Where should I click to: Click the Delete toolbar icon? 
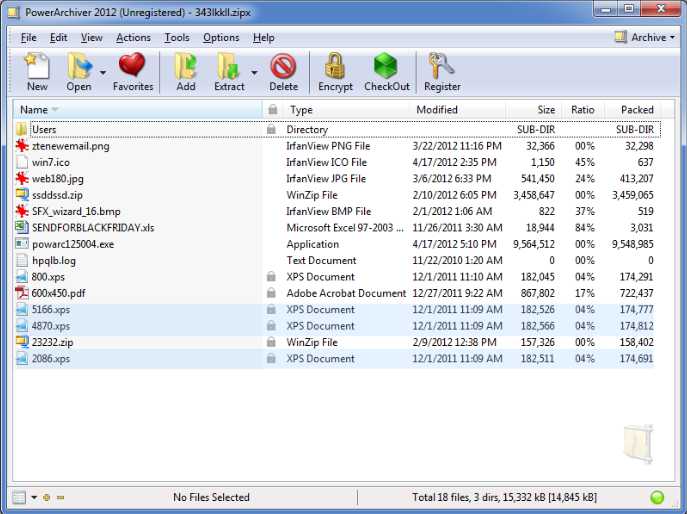click(283, 66)
